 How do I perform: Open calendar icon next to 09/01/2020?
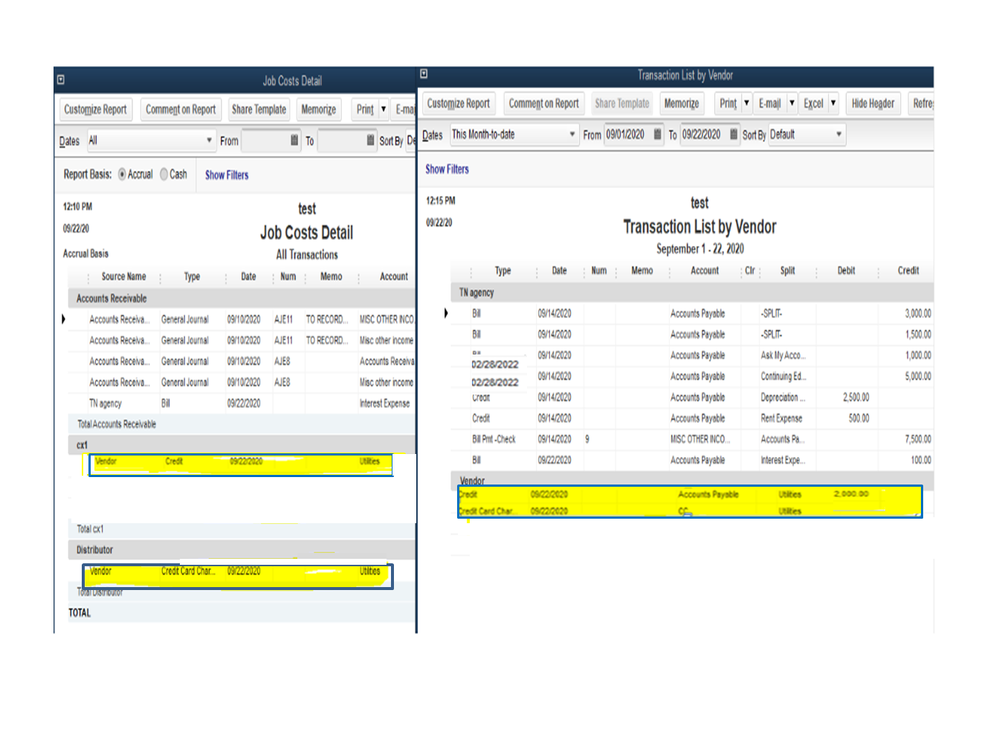click(658, 134)
